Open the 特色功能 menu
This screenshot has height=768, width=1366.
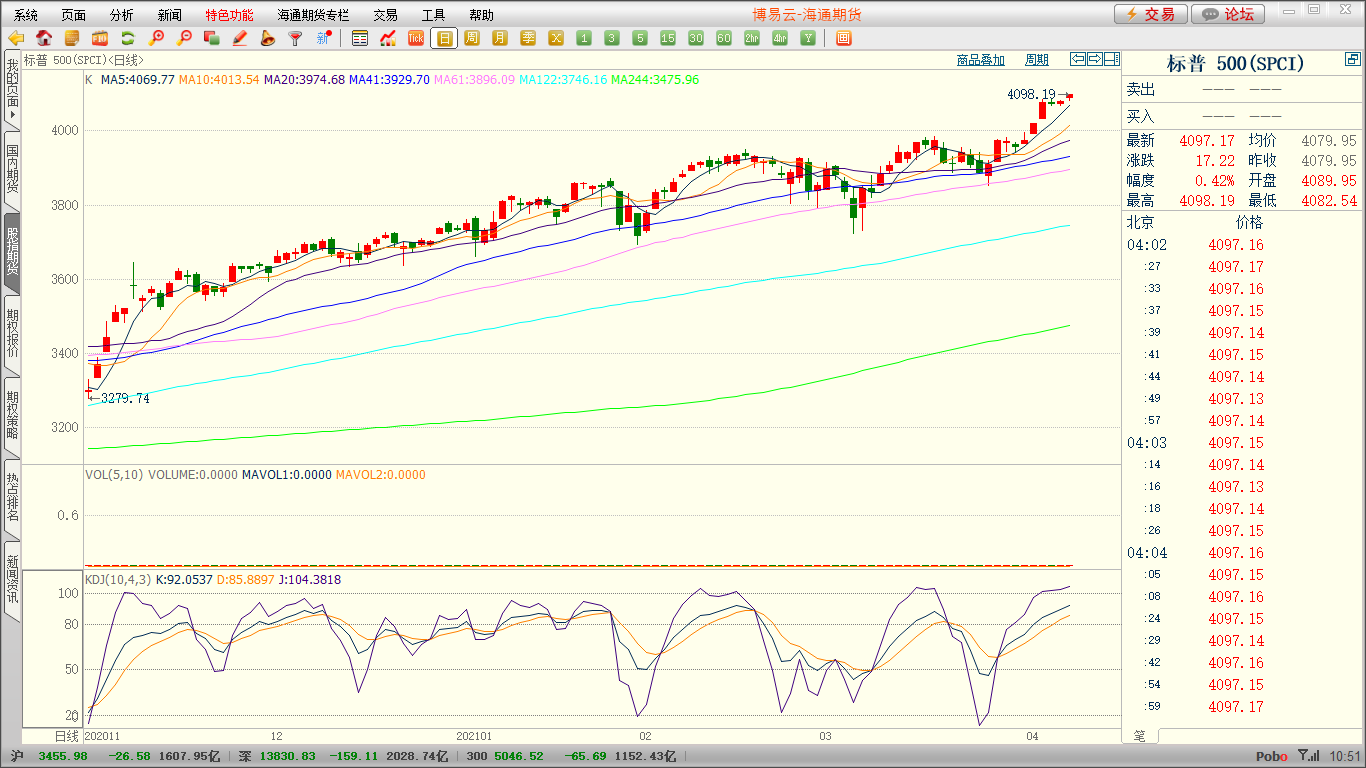[x=230, y=15]
